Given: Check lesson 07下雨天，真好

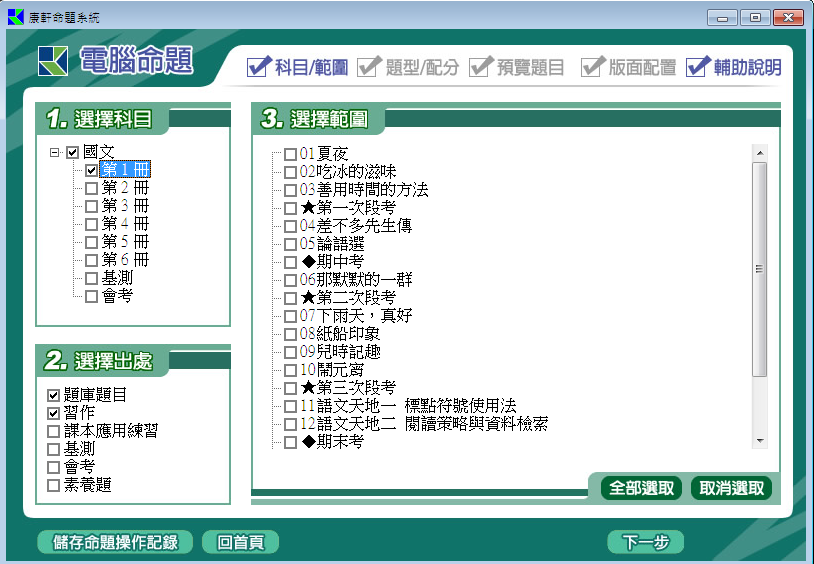Looking at the screenshot, I should pos(290,316).
